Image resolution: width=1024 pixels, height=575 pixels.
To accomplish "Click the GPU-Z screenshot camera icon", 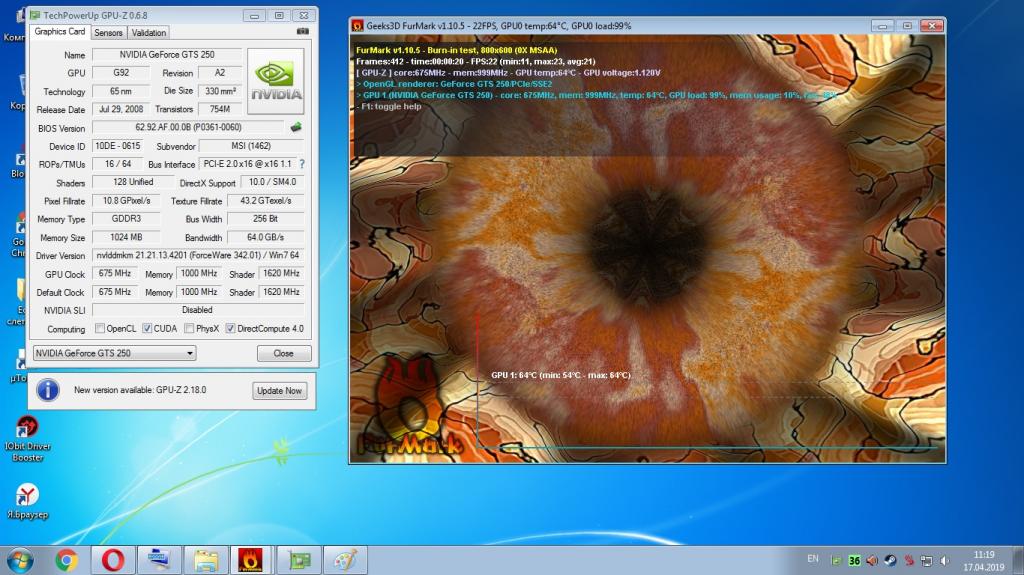I will click(302, 31).
